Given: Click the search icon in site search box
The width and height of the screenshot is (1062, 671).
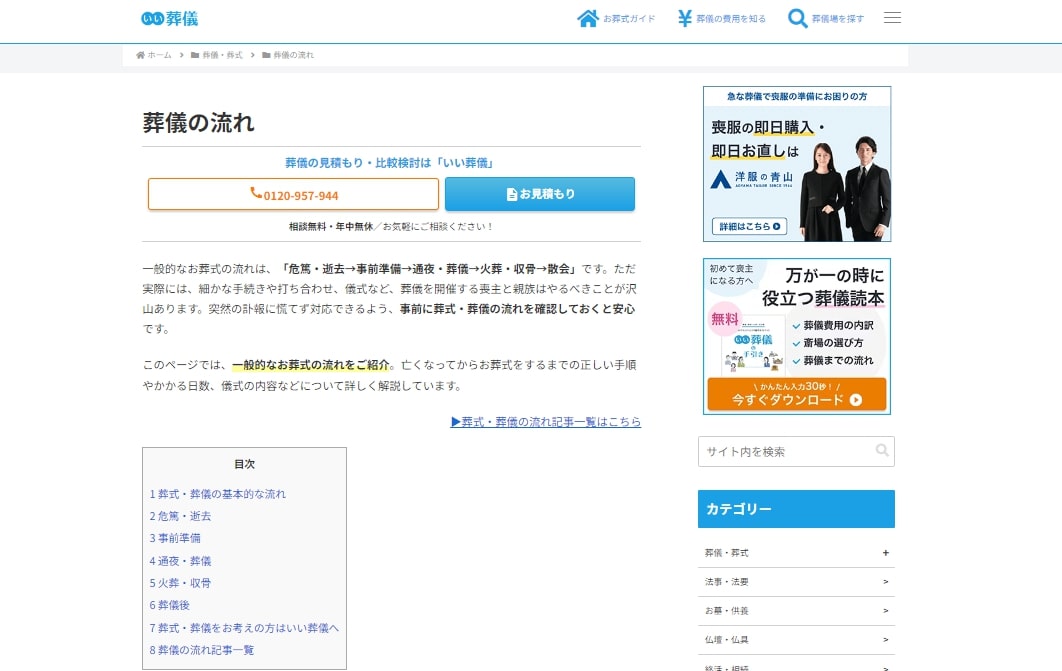Looking at the screenshot, I should point(881,451).
